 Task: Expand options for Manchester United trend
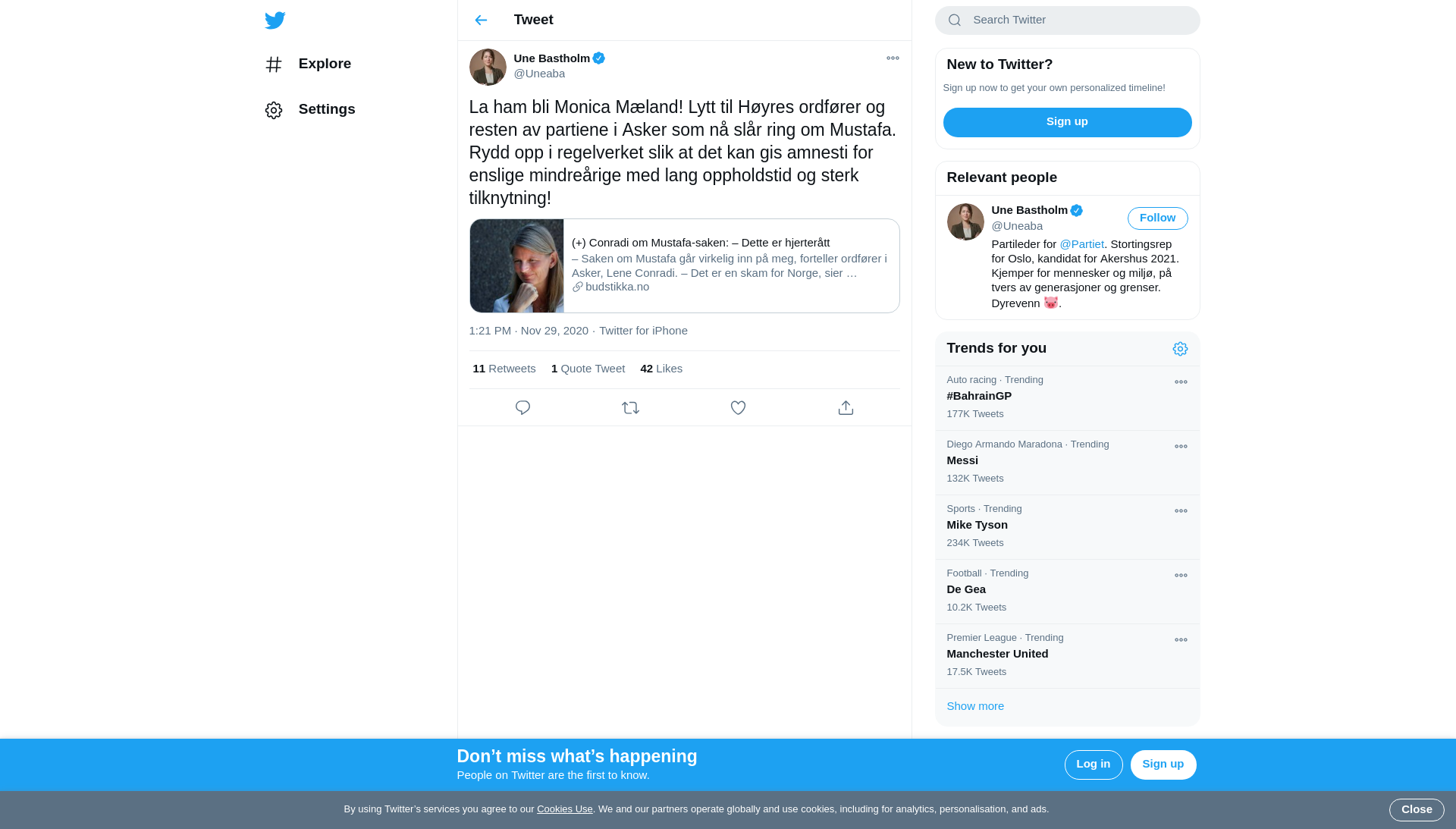point(1181,640)
